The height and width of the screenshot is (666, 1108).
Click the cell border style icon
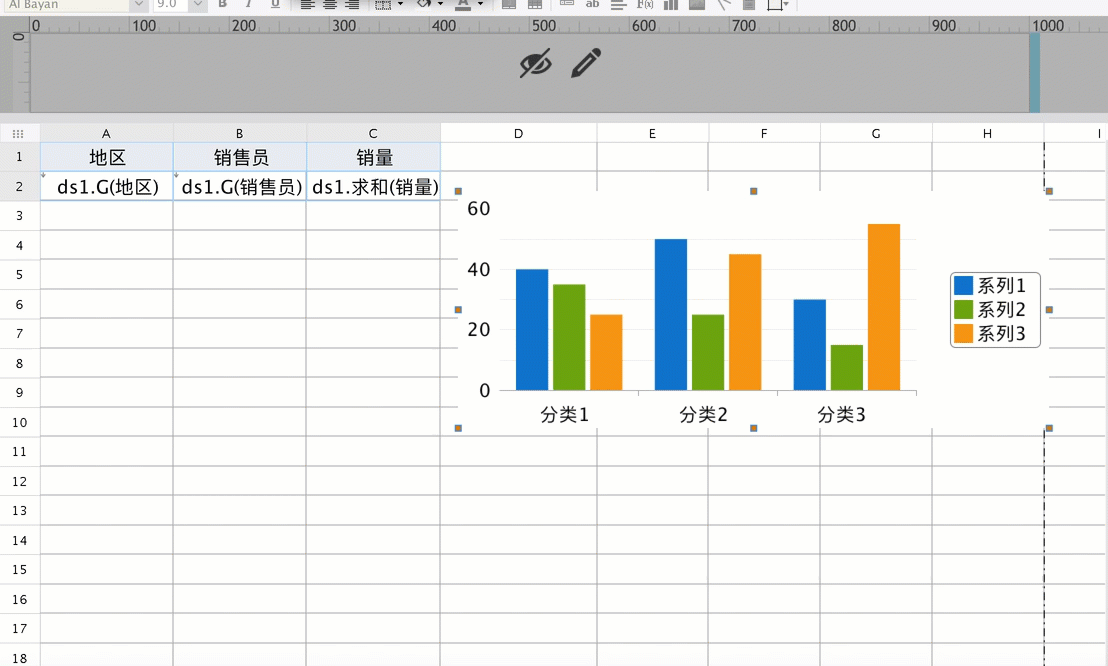[x=383, y=4]
